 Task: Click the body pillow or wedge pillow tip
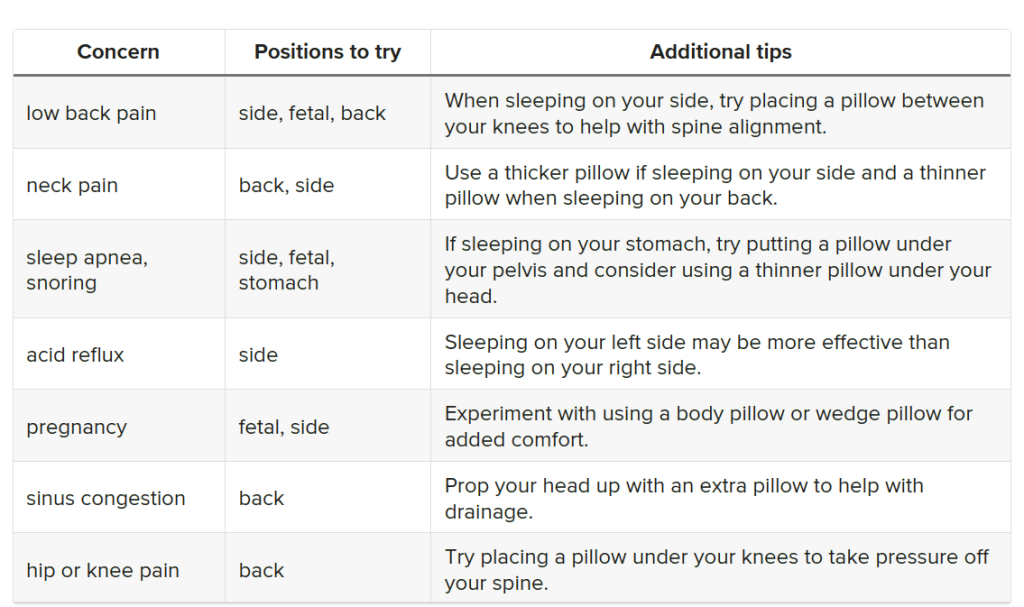point(708,427)
